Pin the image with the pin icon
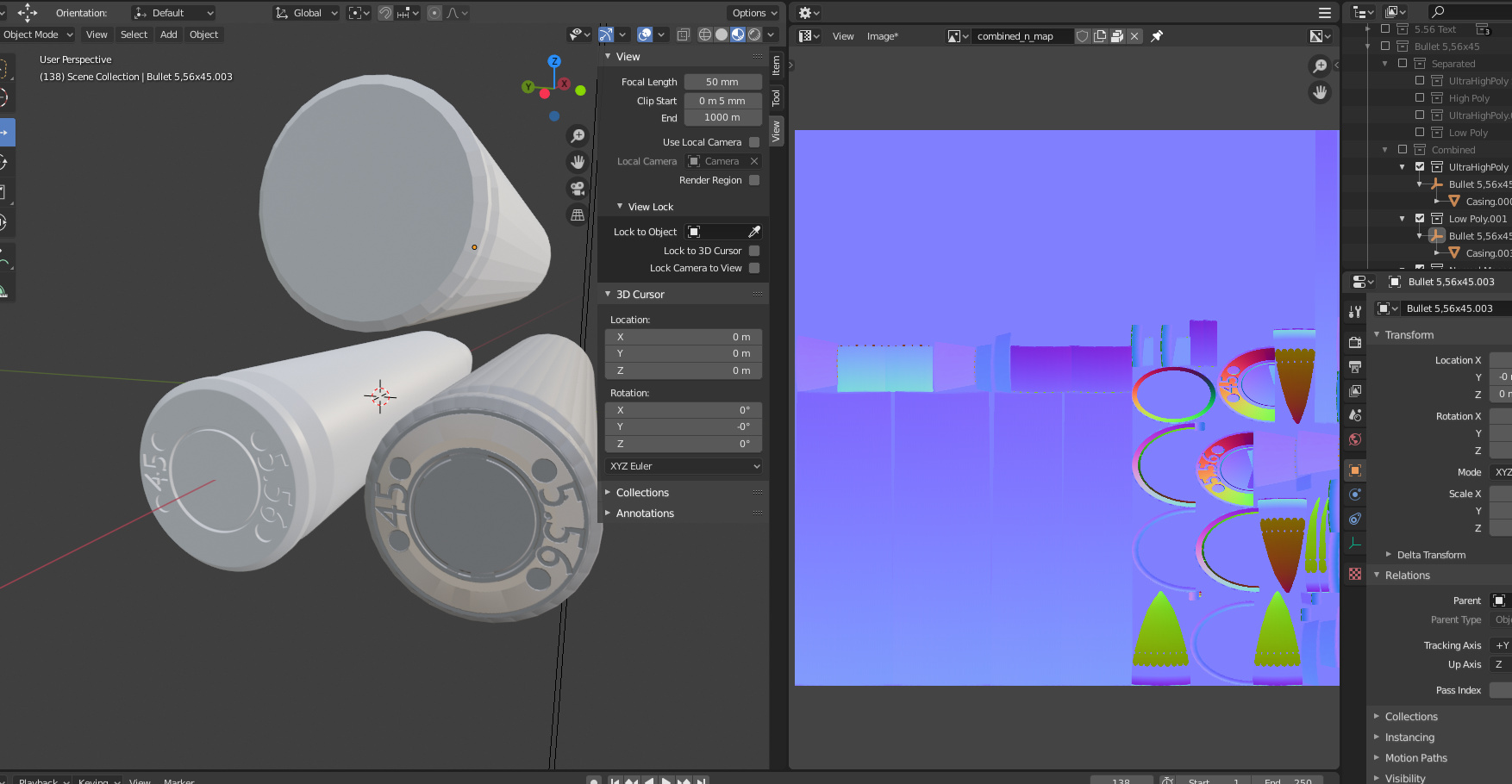The height and width of the screenshot is (784, 1512). 1157,36
